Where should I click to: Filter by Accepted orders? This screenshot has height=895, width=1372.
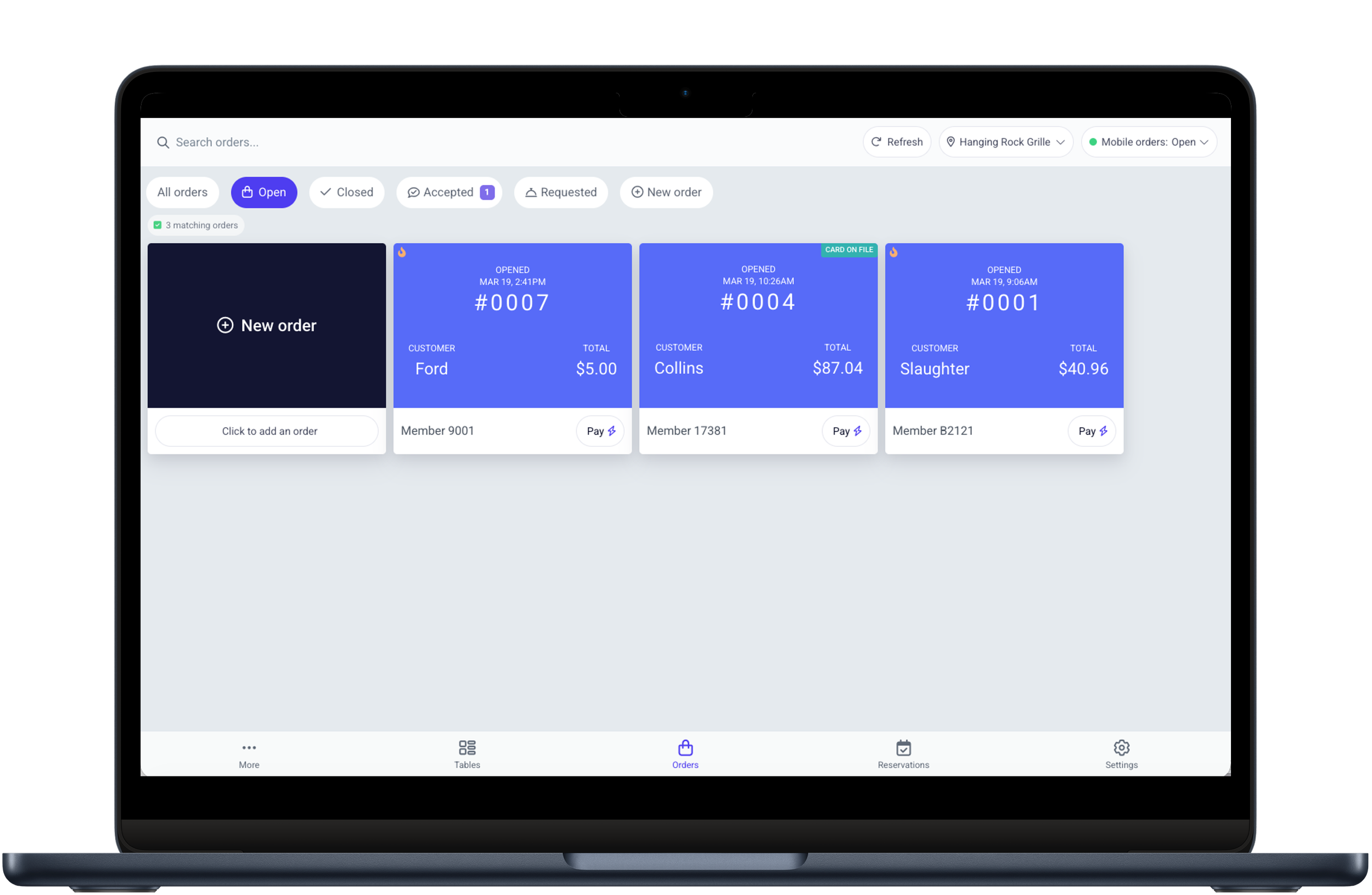pos(448,192)
